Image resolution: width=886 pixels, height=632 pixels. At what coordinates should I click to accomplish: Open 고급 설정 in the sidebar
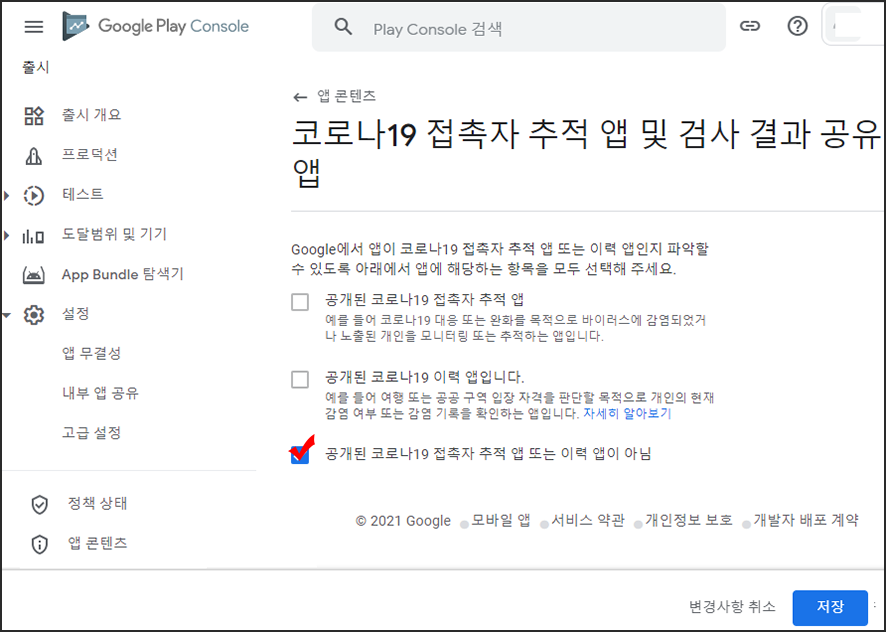[92, 433]
